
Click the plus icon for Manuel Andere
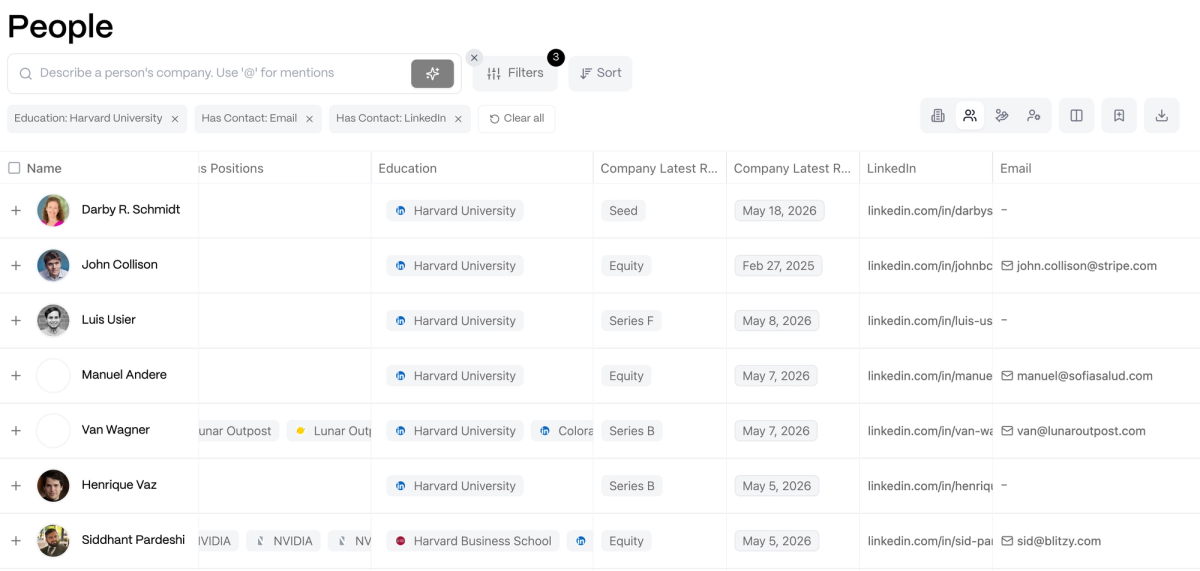pyautogui.click(x=16, y=375)
